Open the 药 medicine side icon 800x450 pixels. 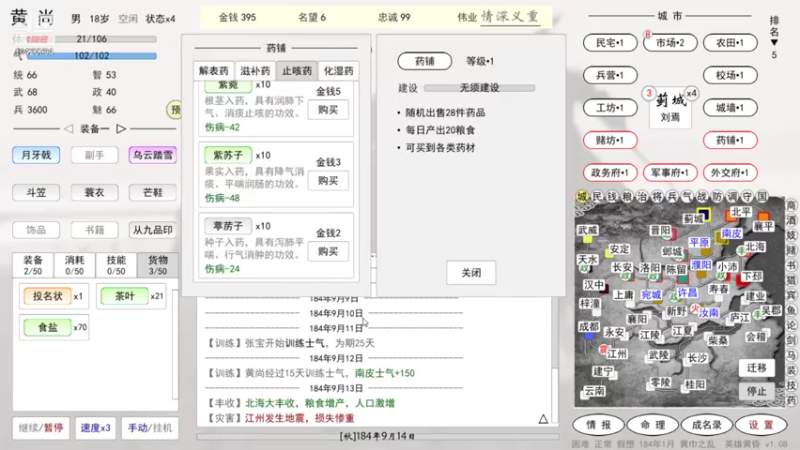(x=791, y=400)
